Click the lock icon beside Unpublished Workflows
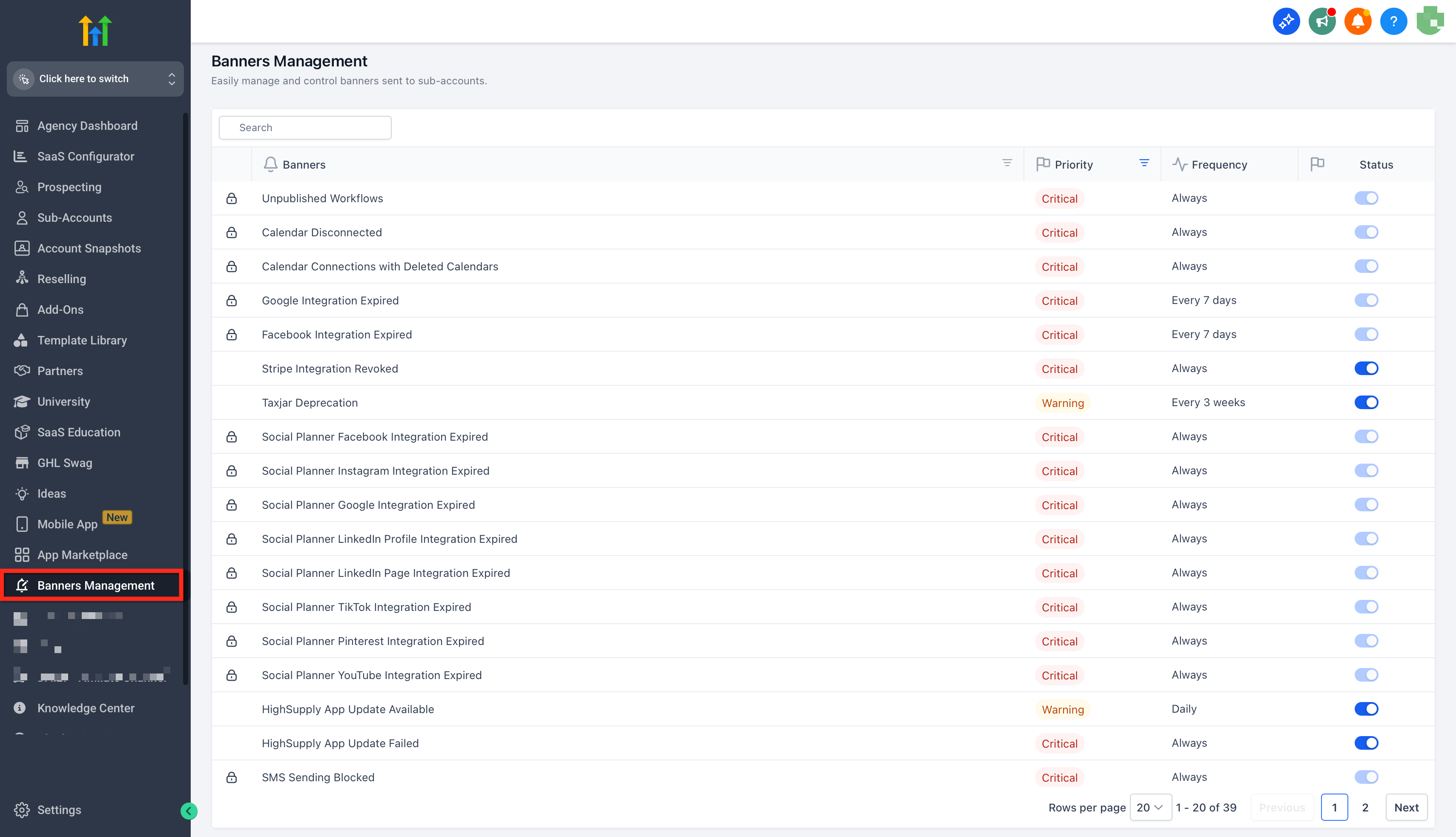 tap(232, 198)
